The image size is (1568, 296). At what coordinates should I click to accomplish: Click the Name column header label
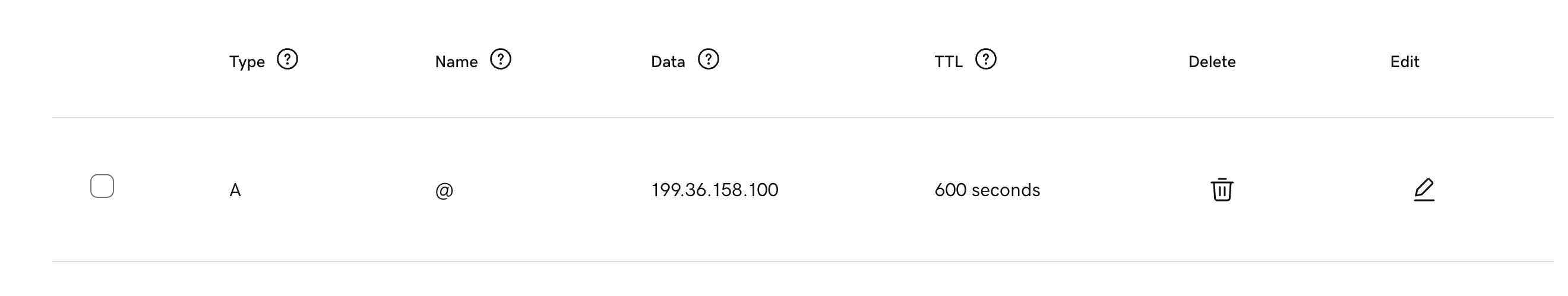(456, 62)
